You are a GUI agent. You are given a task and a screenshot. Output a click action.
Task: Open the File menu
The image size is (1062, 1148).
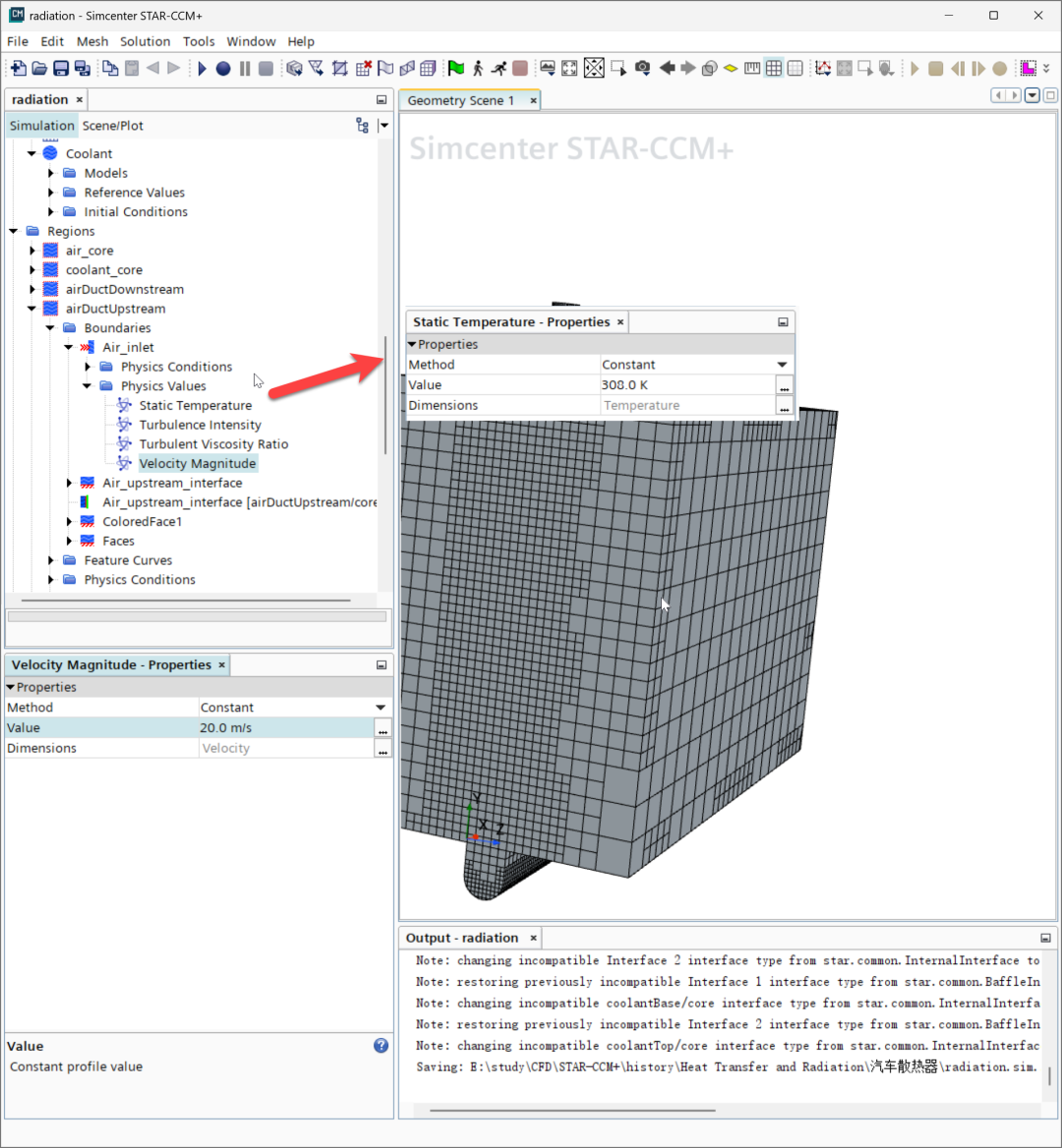click(18, 41)
